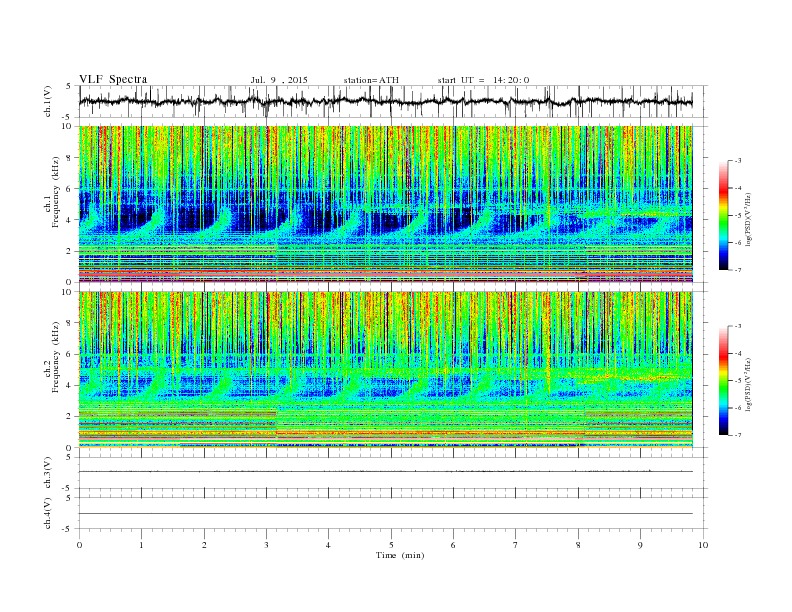Screen dimensions: 792x612
Task: Click time axis tick label "6"
Action: [x=453, y=545]
